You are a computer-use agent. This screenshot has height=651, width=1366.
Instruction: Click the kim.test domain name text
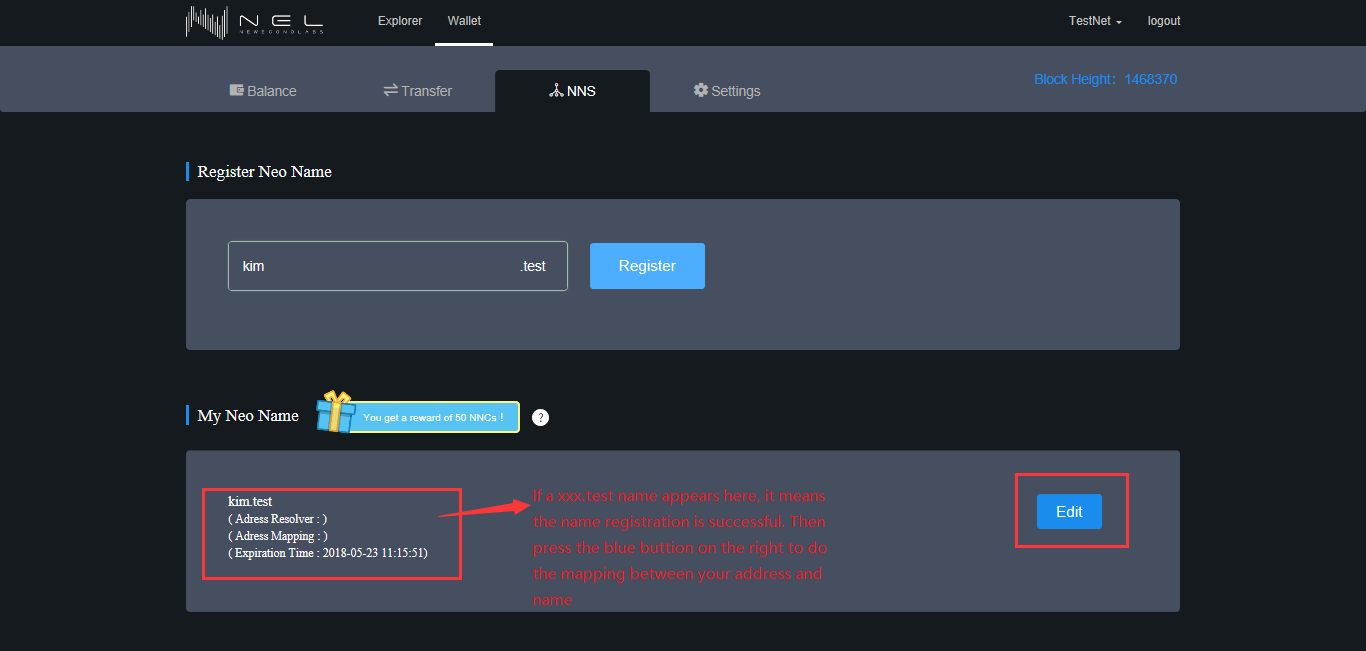click(250, 502)
